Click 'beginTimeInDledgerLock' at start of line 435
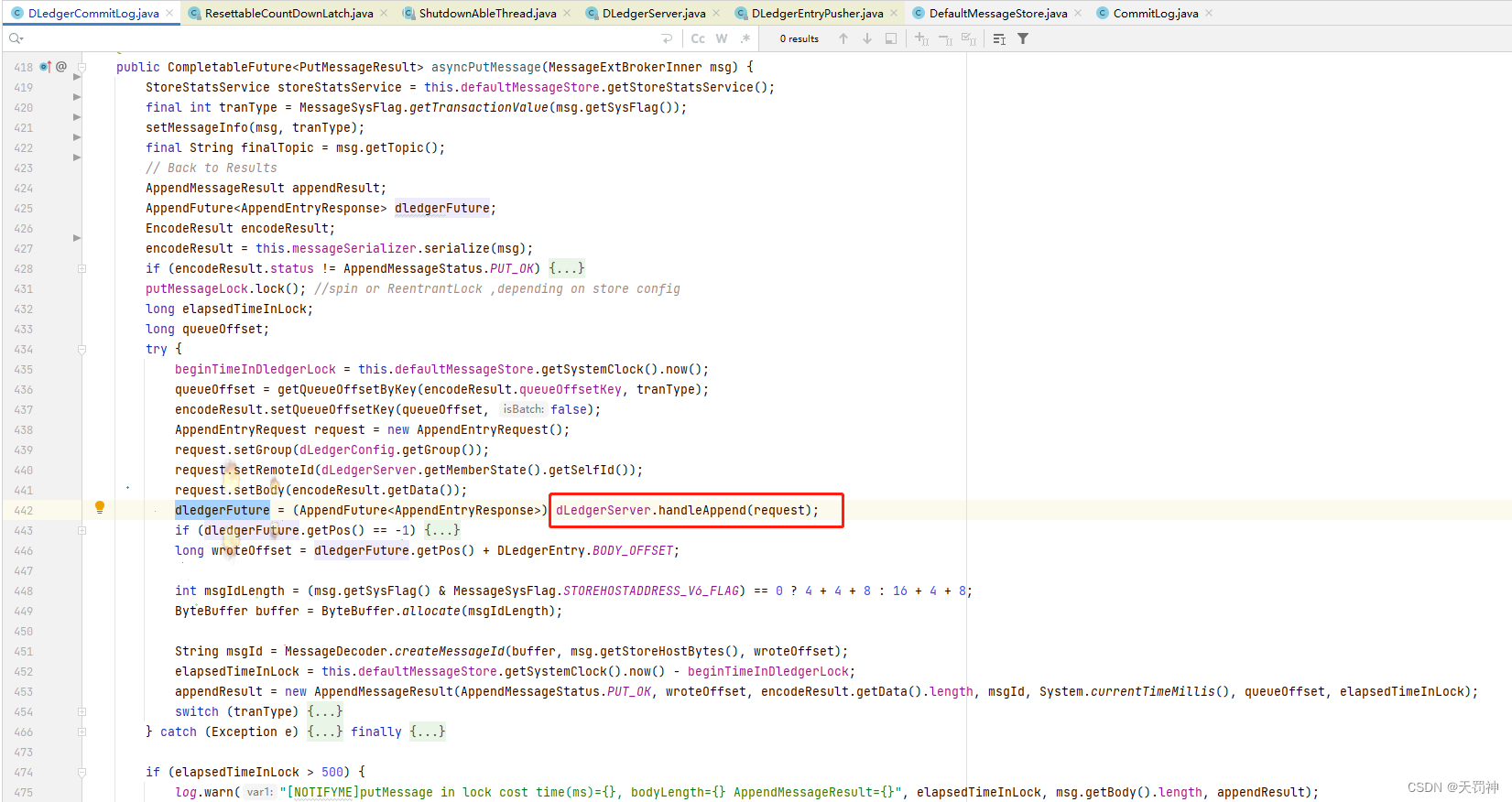The image size is (1512, 802). click(256, 369)
